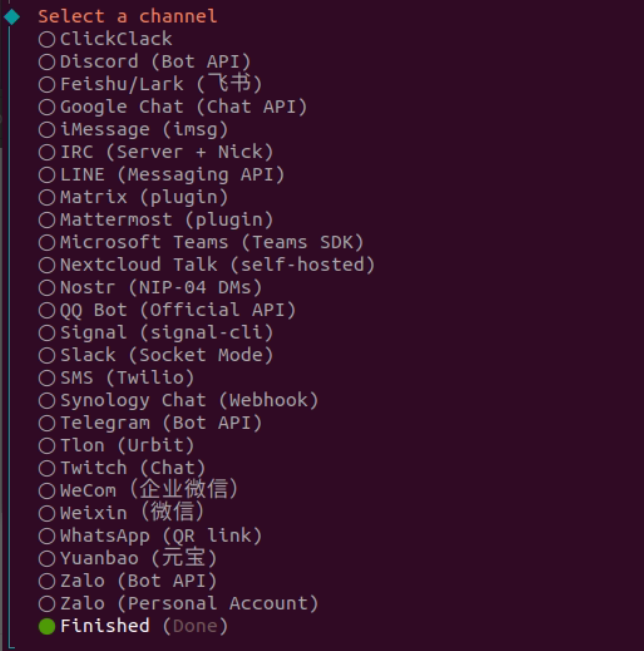
Task: Choose Nextcloud Talk (self-hosted)
Action: (x=206, y=265)
